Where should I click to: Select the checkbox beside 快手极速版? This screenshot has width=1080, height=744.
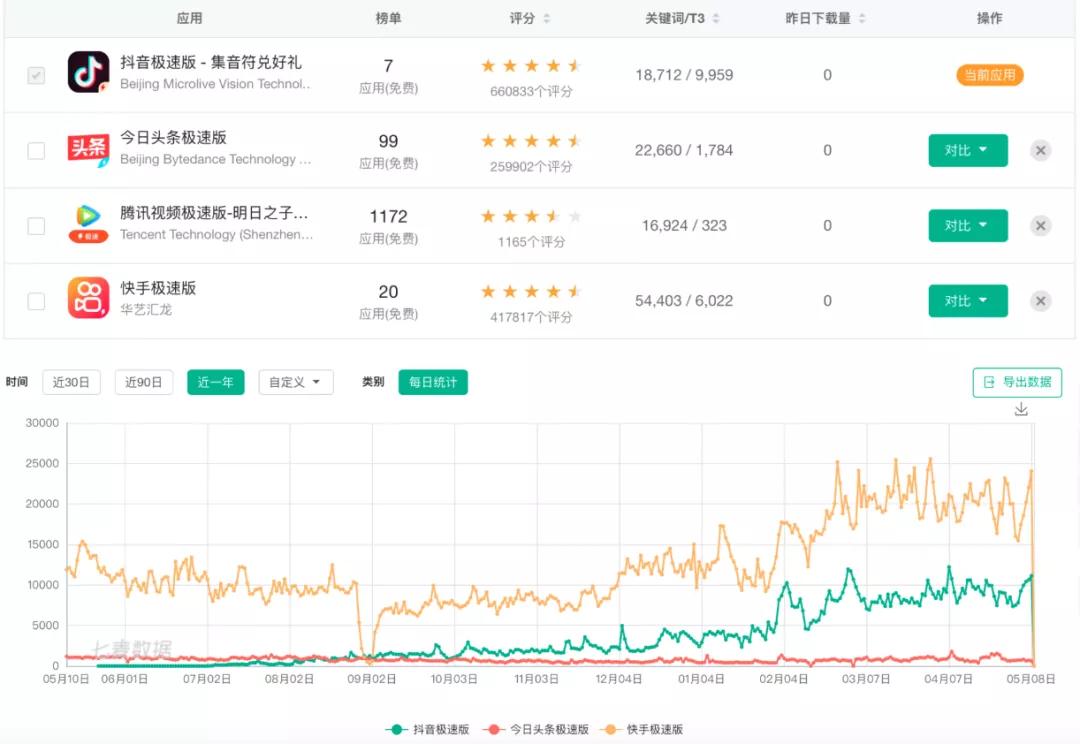36,300
